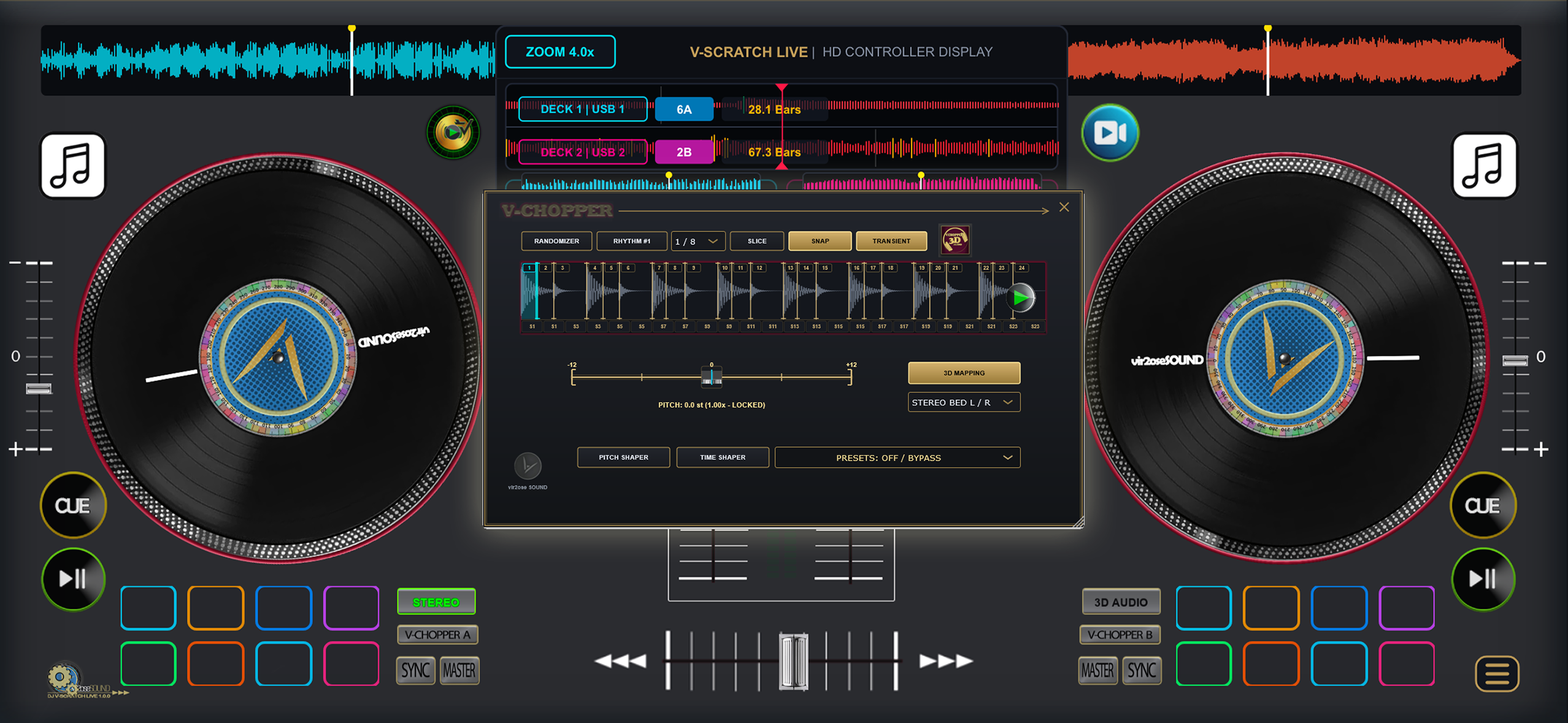Click the RHYTHM #1 button
Viewport: 1568px width, 723px height.
point(632,241)
